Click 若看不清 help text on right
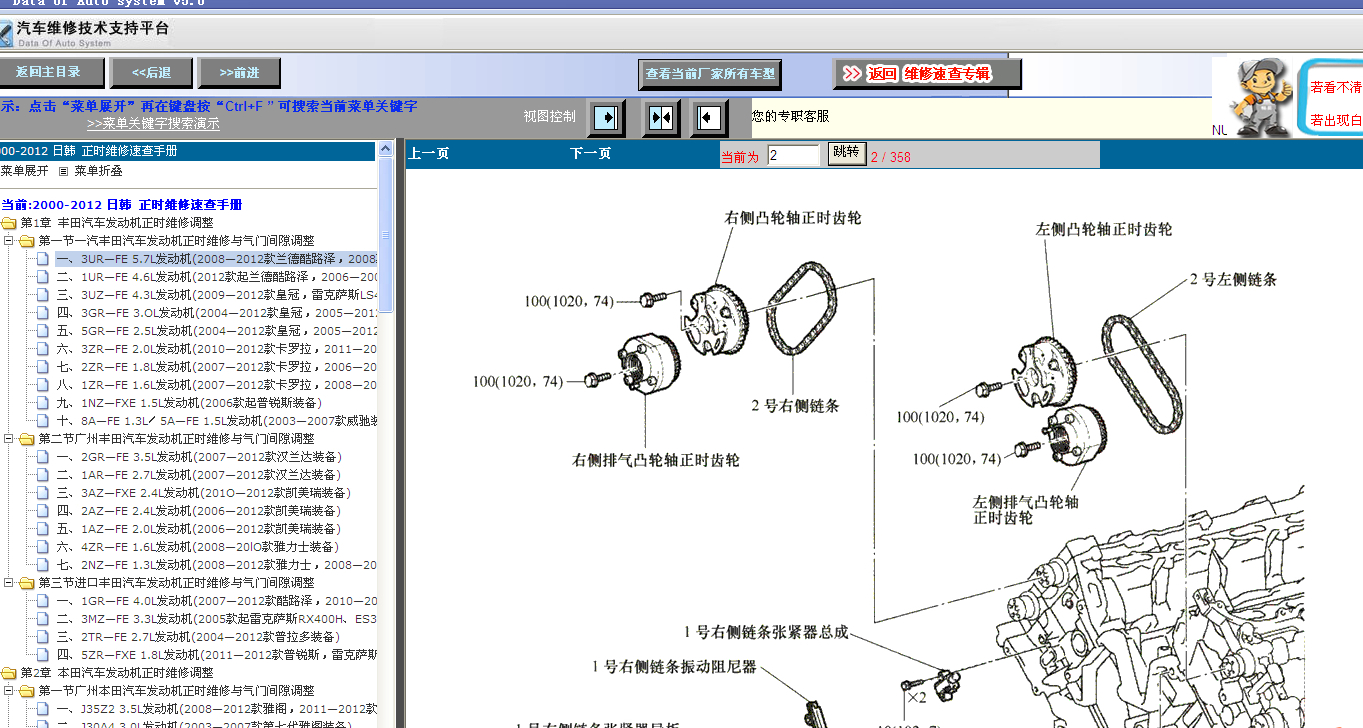 click(1336, 87)
